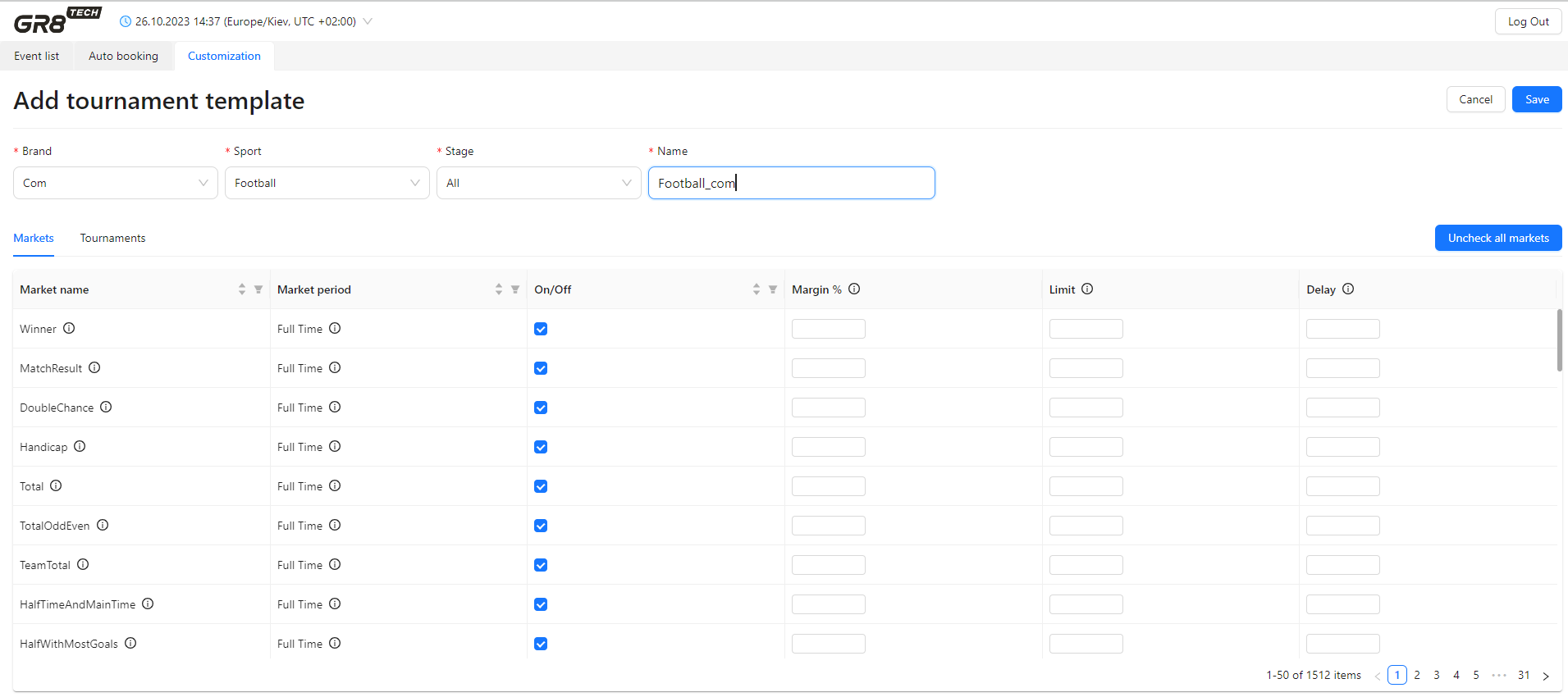Click the Margin % column info icon
Viewport: 1568px width, 697px height.
pos(854,289)
